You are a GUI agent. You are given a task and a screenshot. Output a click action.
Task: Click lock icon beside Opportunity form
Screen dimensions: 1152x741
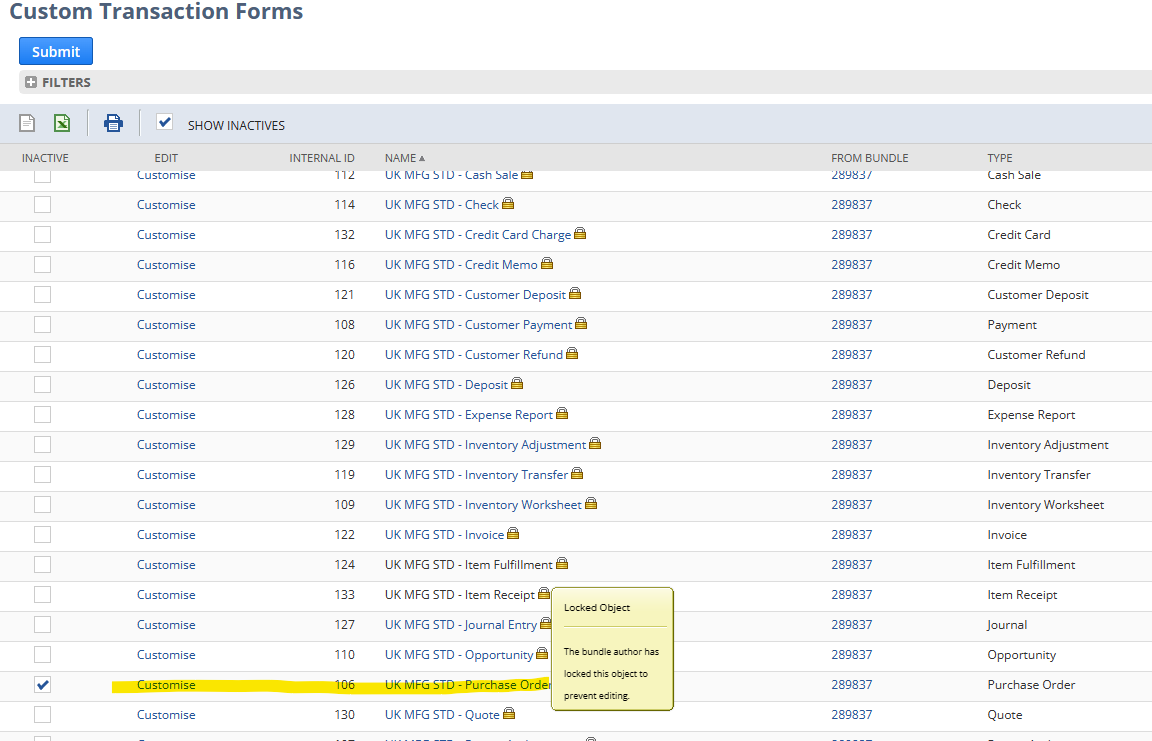click(542, 654)
